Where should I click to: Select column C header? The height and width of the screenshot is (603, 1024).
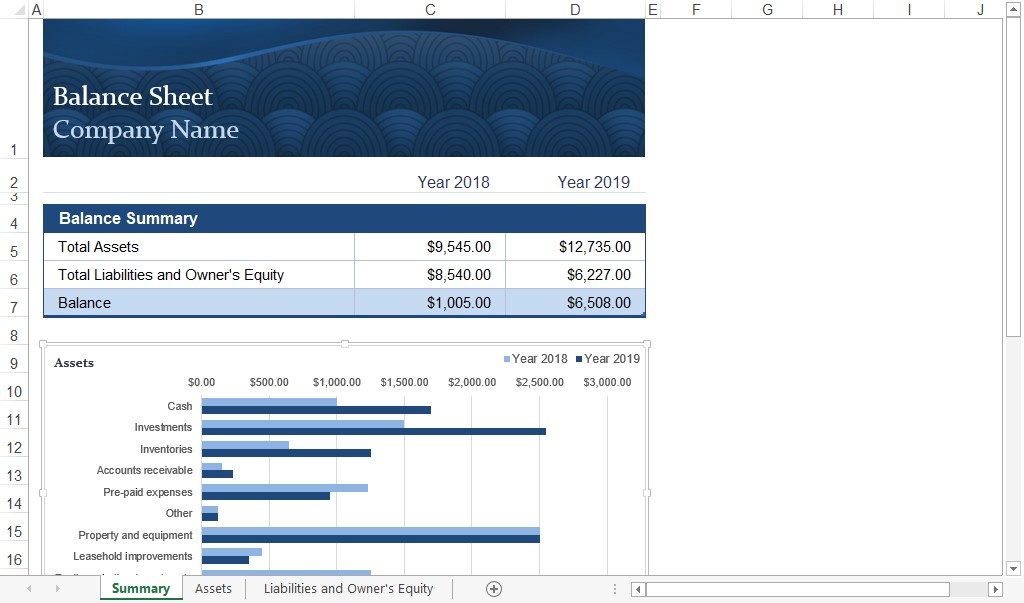pos(430,10)
